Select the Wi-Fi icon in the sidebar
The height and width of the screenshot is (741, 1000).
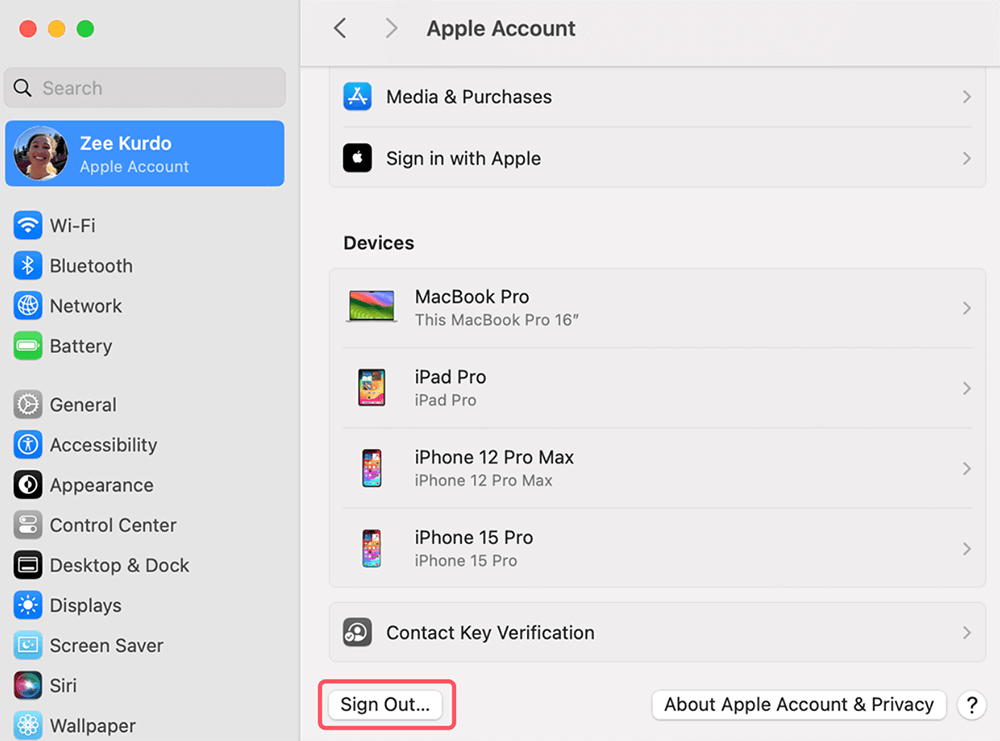click(x=27, y=225)
